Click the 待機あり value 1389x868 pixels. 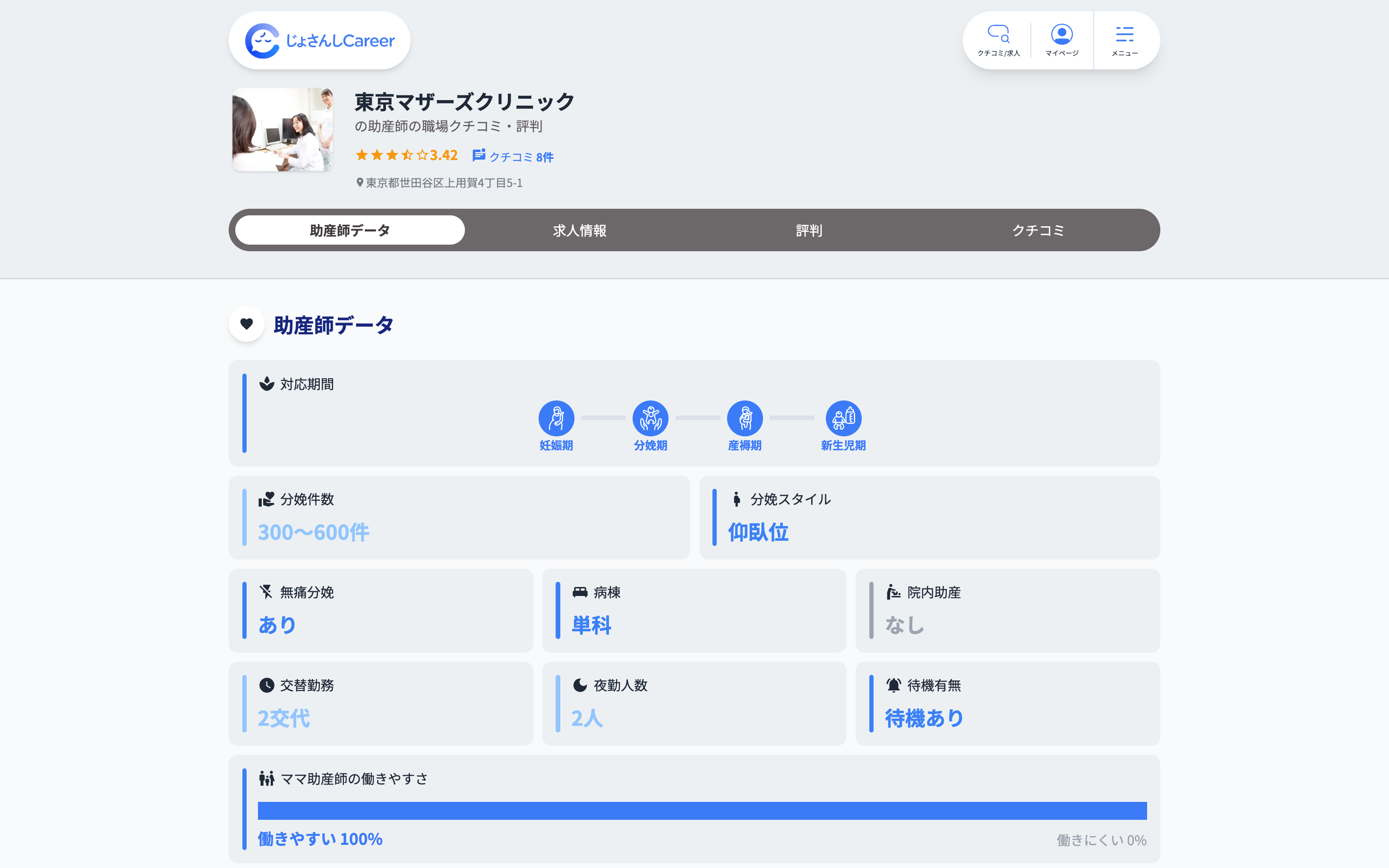coord(925,718)
